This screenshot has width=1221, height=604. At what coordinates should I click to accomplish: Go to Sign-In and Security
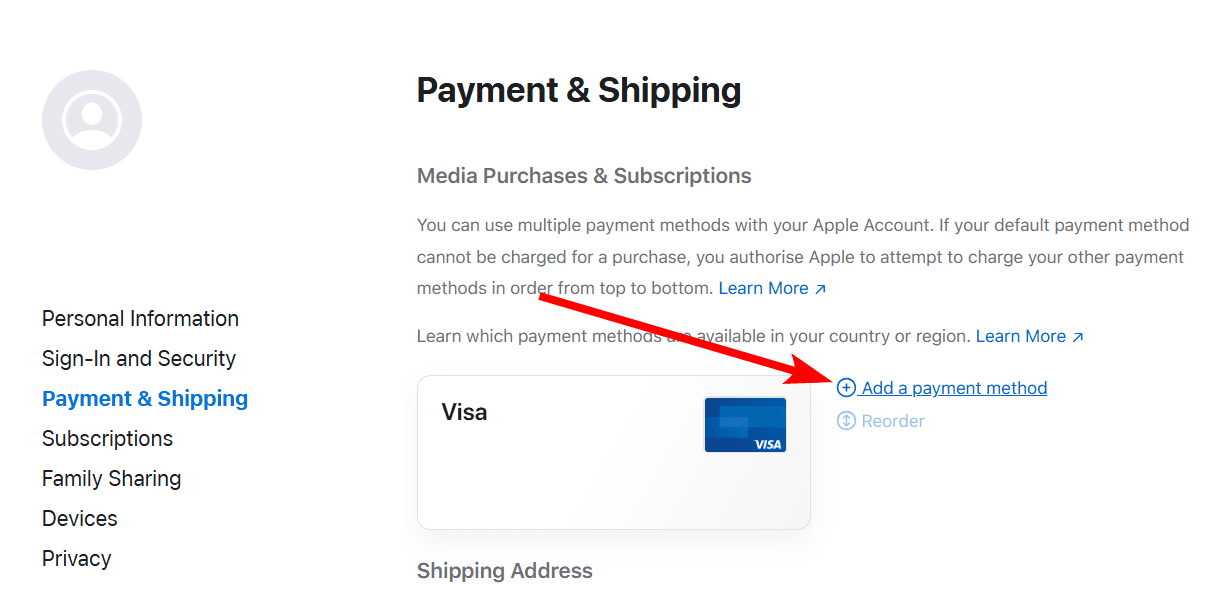[139, 359]
